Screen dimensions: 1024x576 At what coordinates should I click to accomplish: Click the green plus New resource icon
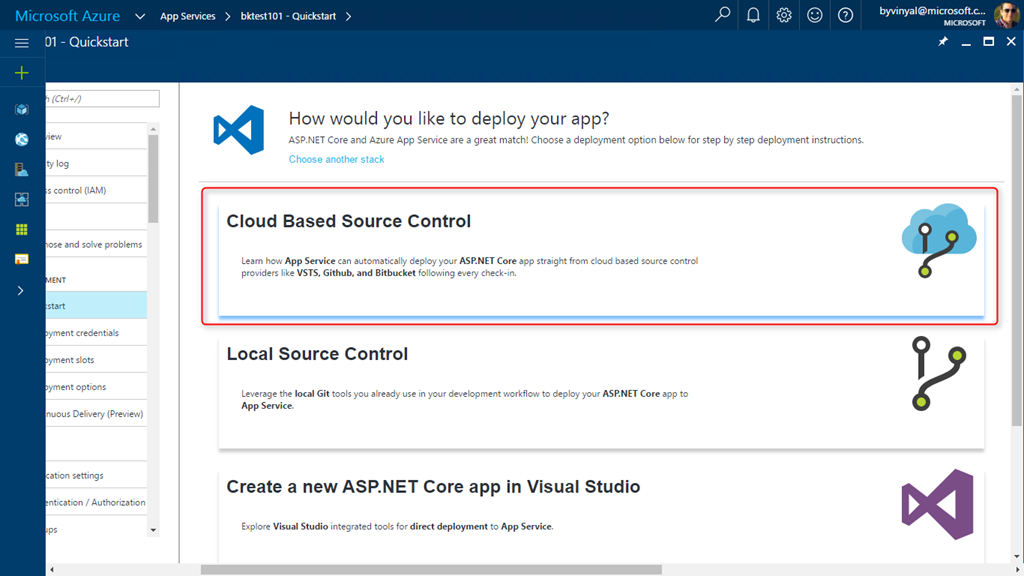tap(21, 73)
